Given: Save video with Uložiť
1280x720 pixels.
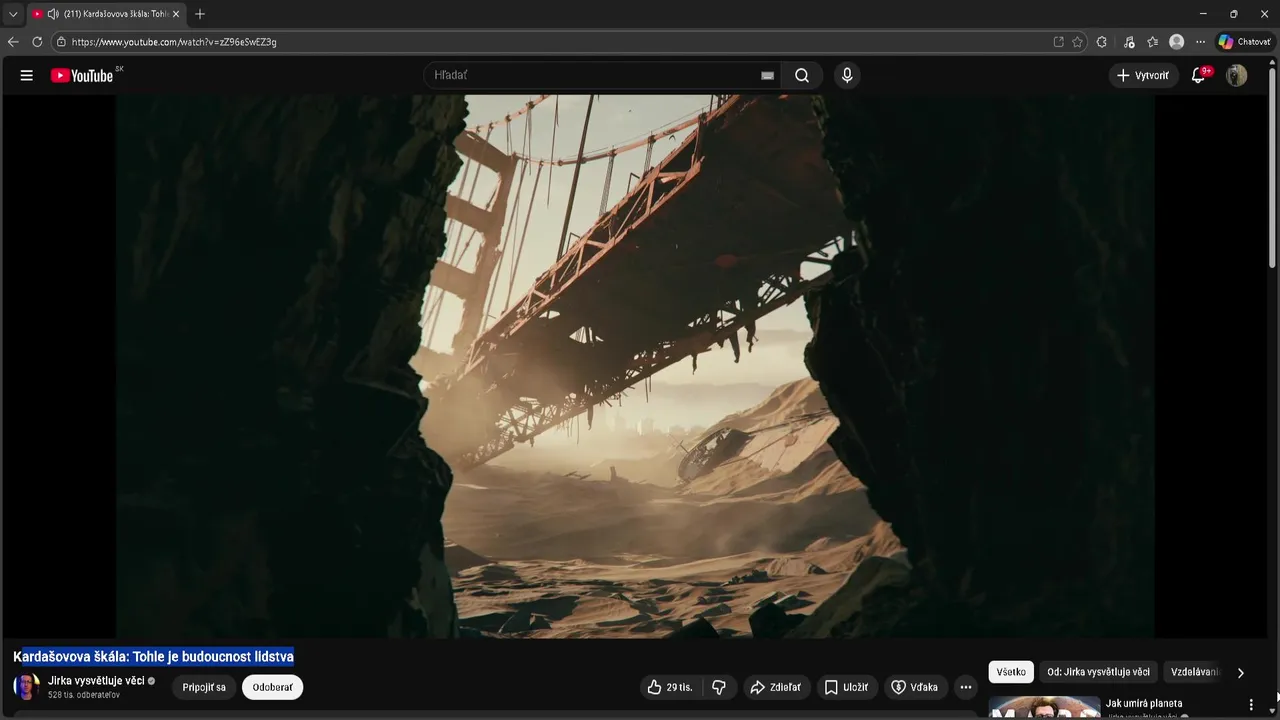Looking at the screenshot, I should click(846, 687).
